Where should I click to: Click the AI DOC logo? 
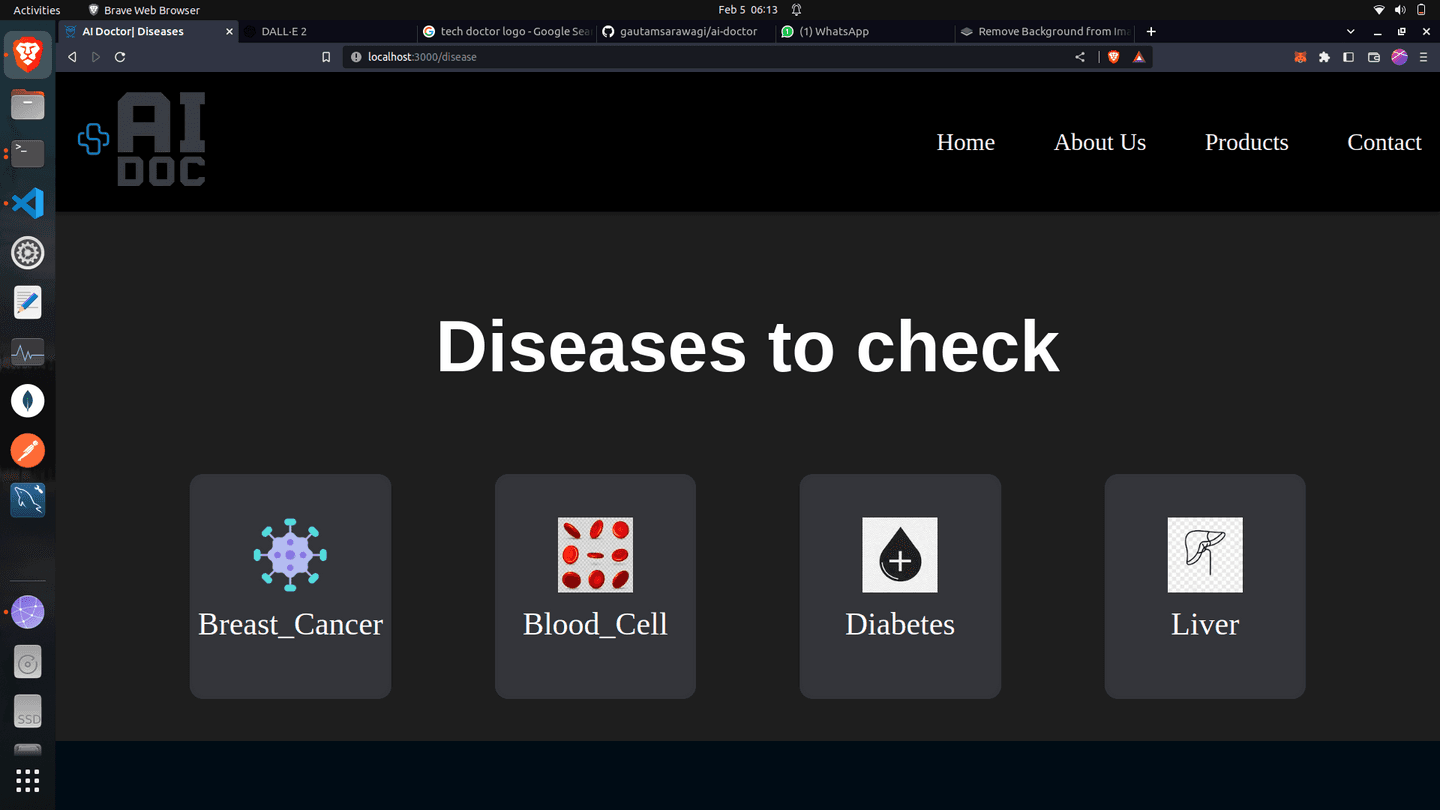pyautogui.click(x=142, y=139)
